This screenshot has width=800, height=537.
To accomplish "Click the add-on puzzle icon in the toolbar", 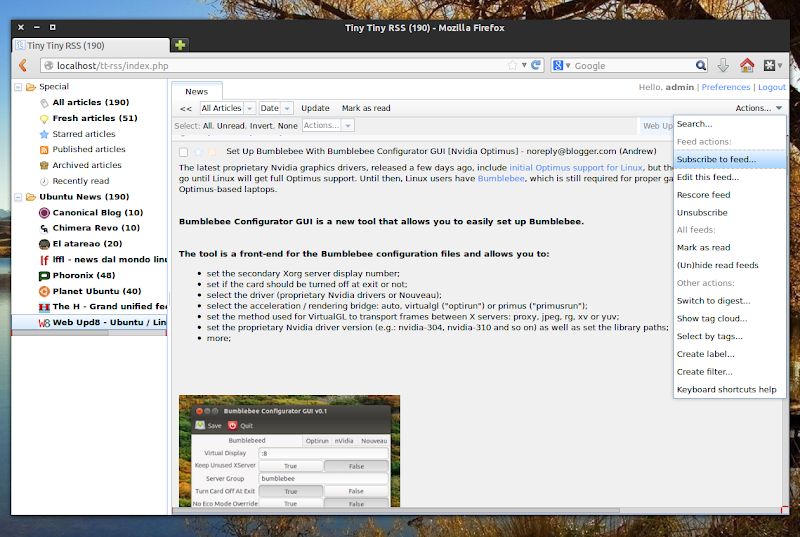I will pyautogui.click(x=769, y=65).
